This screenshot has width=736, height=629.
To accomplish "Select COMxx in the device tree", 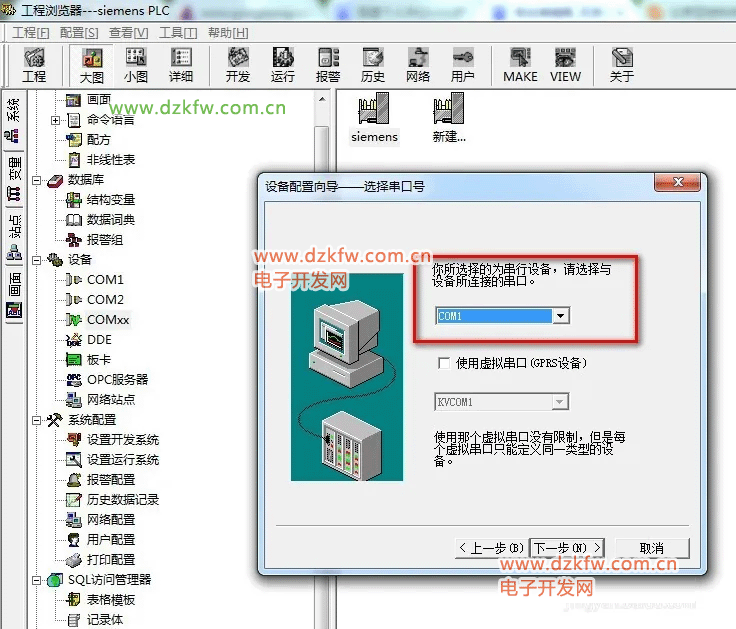I will point(107,320).
